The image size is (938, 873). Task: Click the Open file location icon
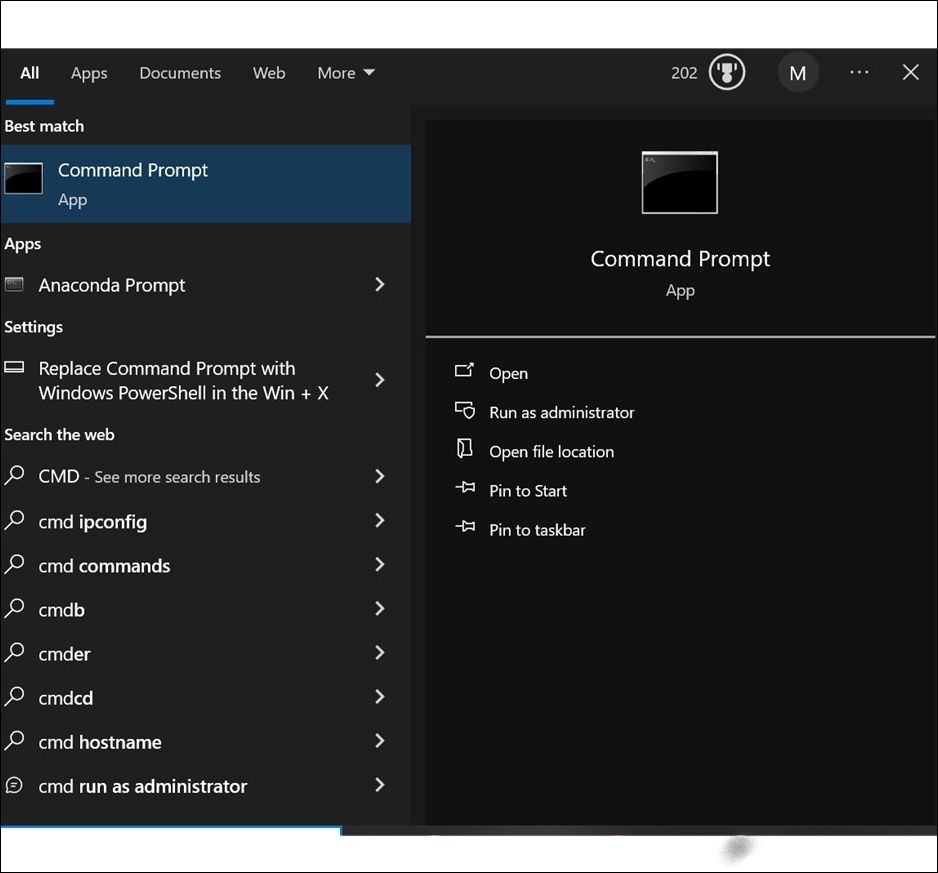pyautogui.click(x=465, y=450)
